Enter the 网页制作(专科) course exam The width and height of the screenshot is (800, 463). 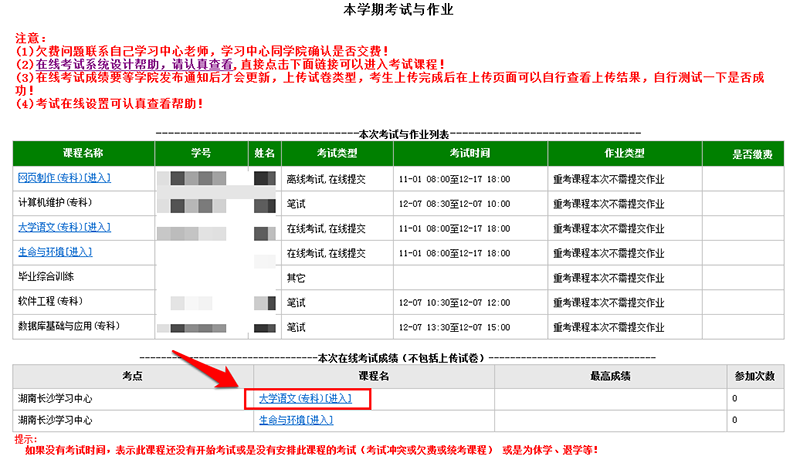pos(64,179)
